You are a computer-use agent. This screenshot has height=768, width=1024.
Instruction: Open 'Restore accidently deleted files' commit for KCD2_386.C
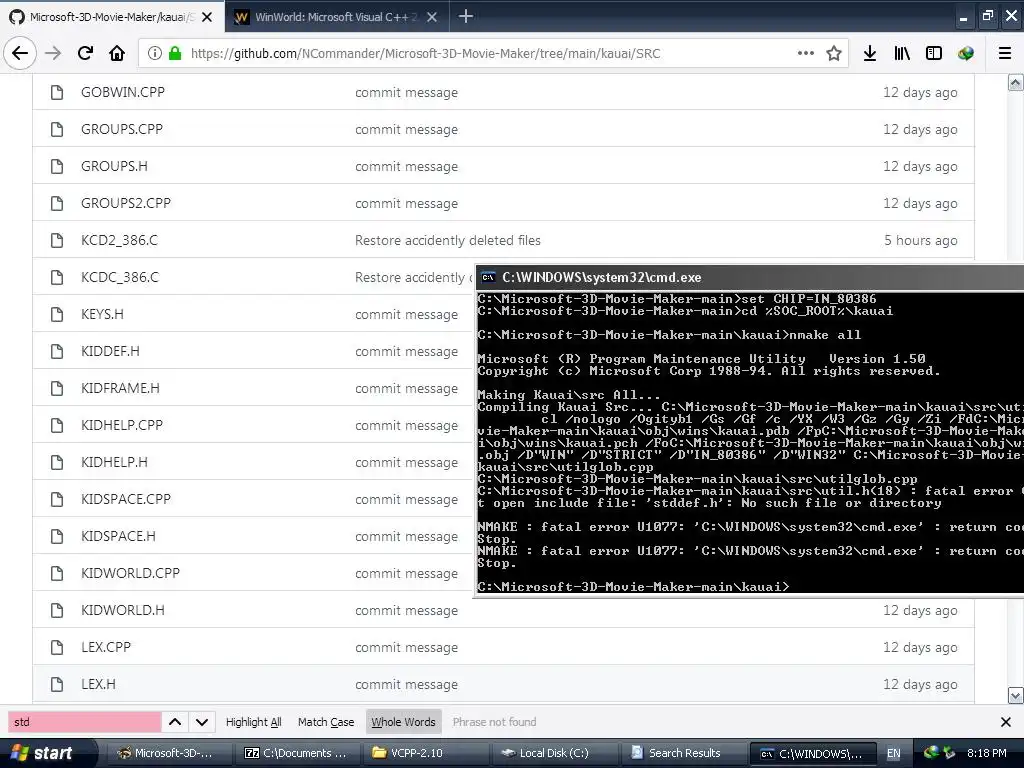click(x=447, y=240)
